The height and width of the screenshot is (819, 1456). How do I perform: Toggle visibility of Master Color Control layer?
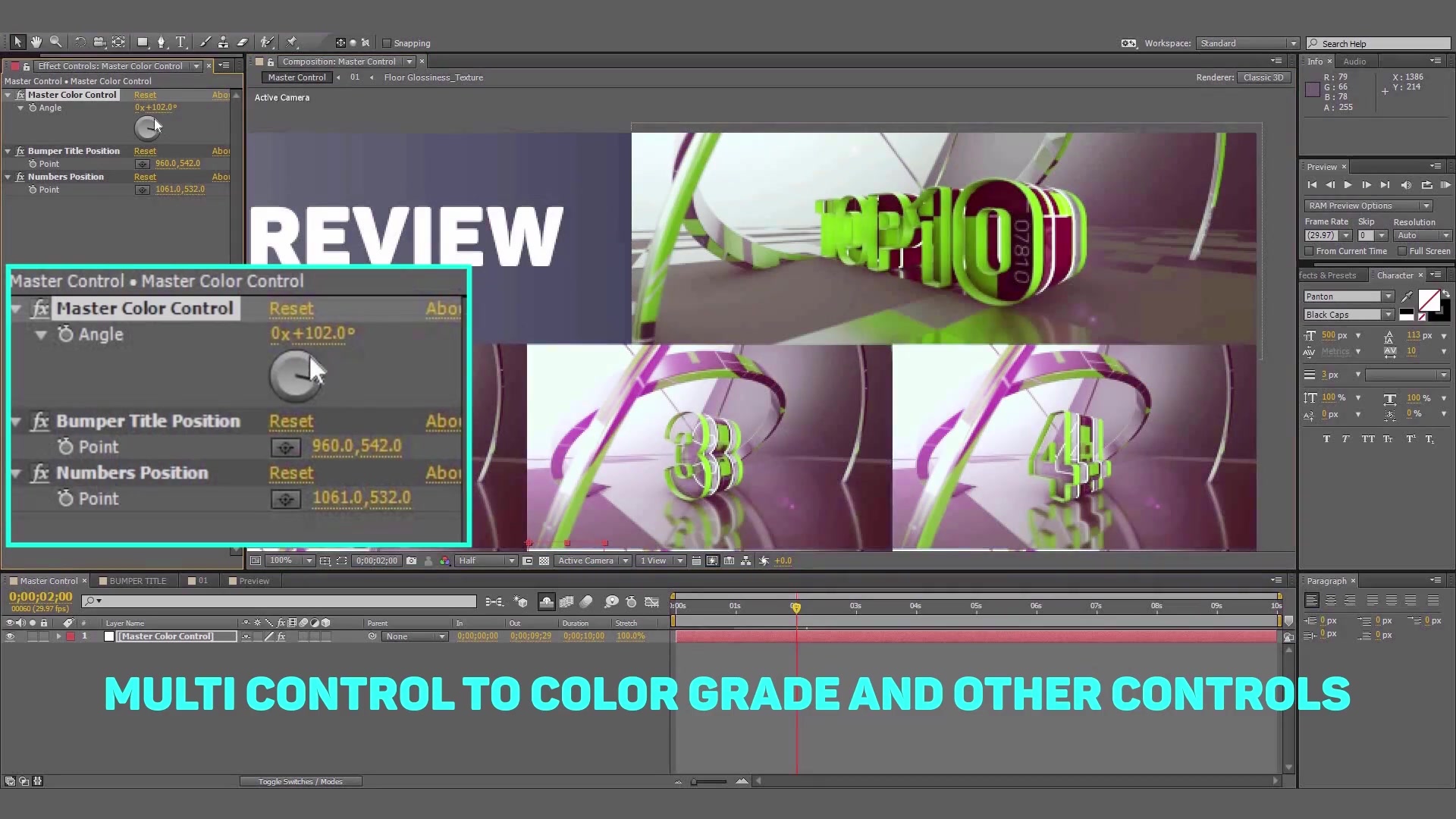[x=10, y=636]
